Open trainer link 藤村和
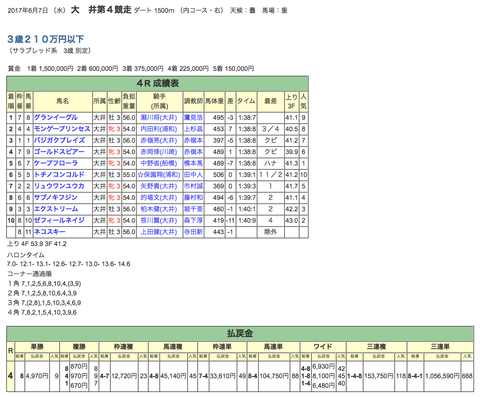 coord(193,198)
